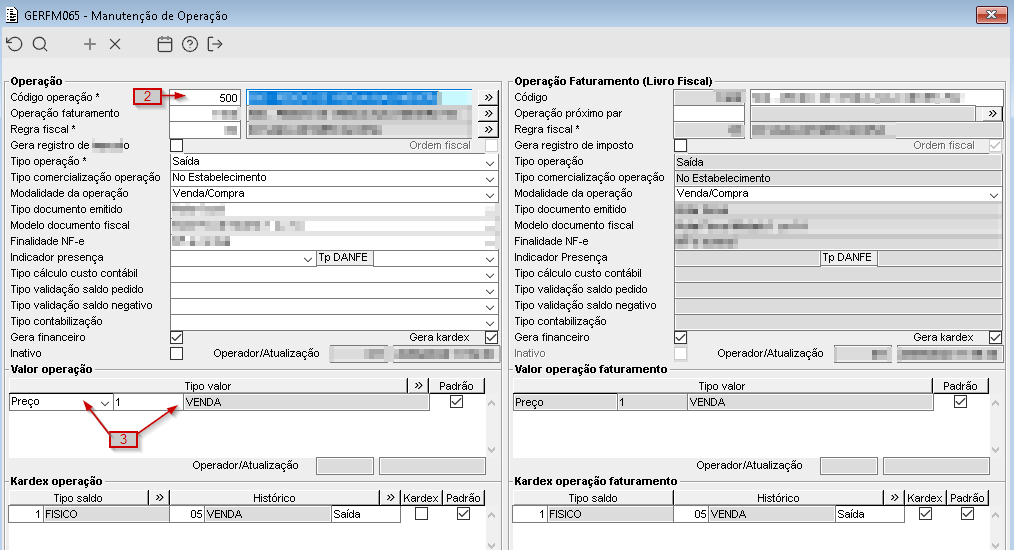Click FISICO cell in Kardex operação
This screenshot has height=550, width=1014.
click(106, 514)
